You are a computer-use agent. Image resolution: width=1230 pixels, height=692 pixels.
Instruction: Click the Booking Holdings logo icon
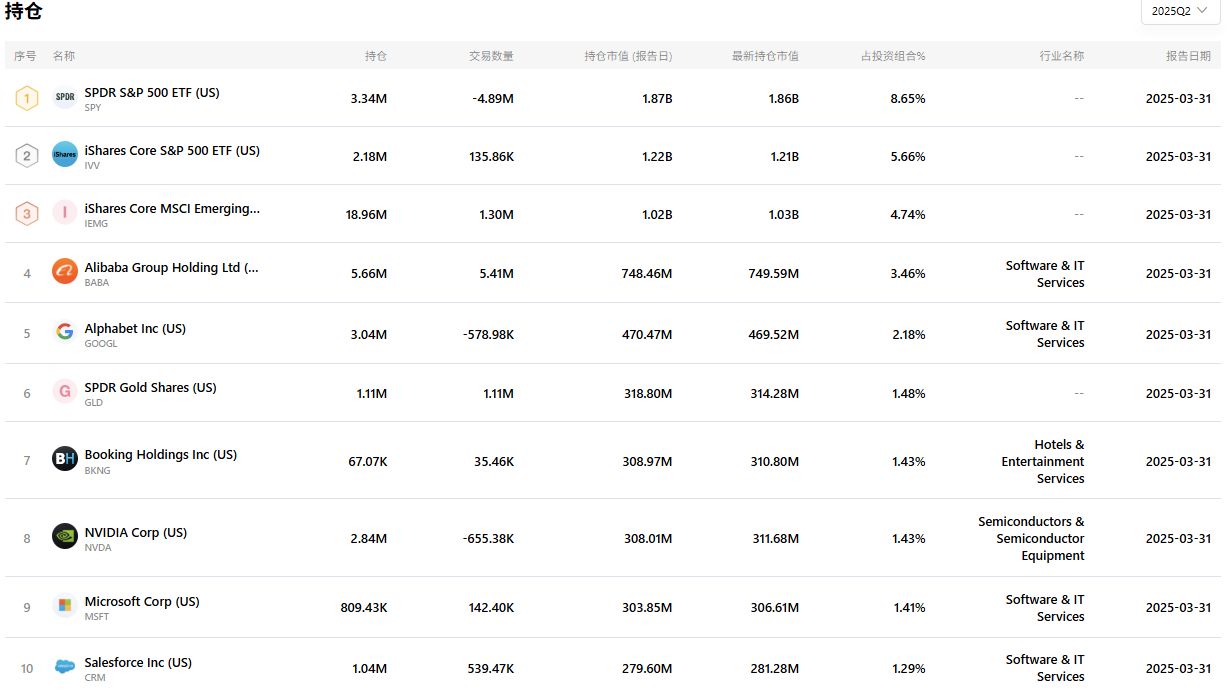point(65,459)
